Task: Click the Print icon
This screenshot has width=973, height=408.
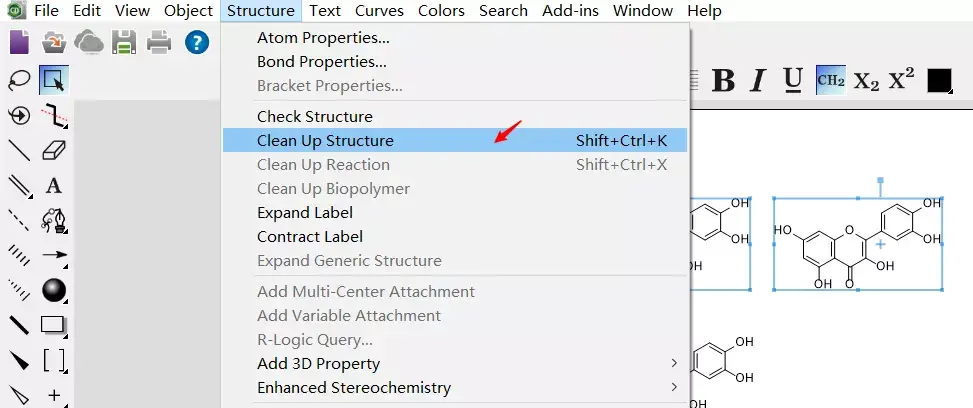Action: [x=159, y=42]
